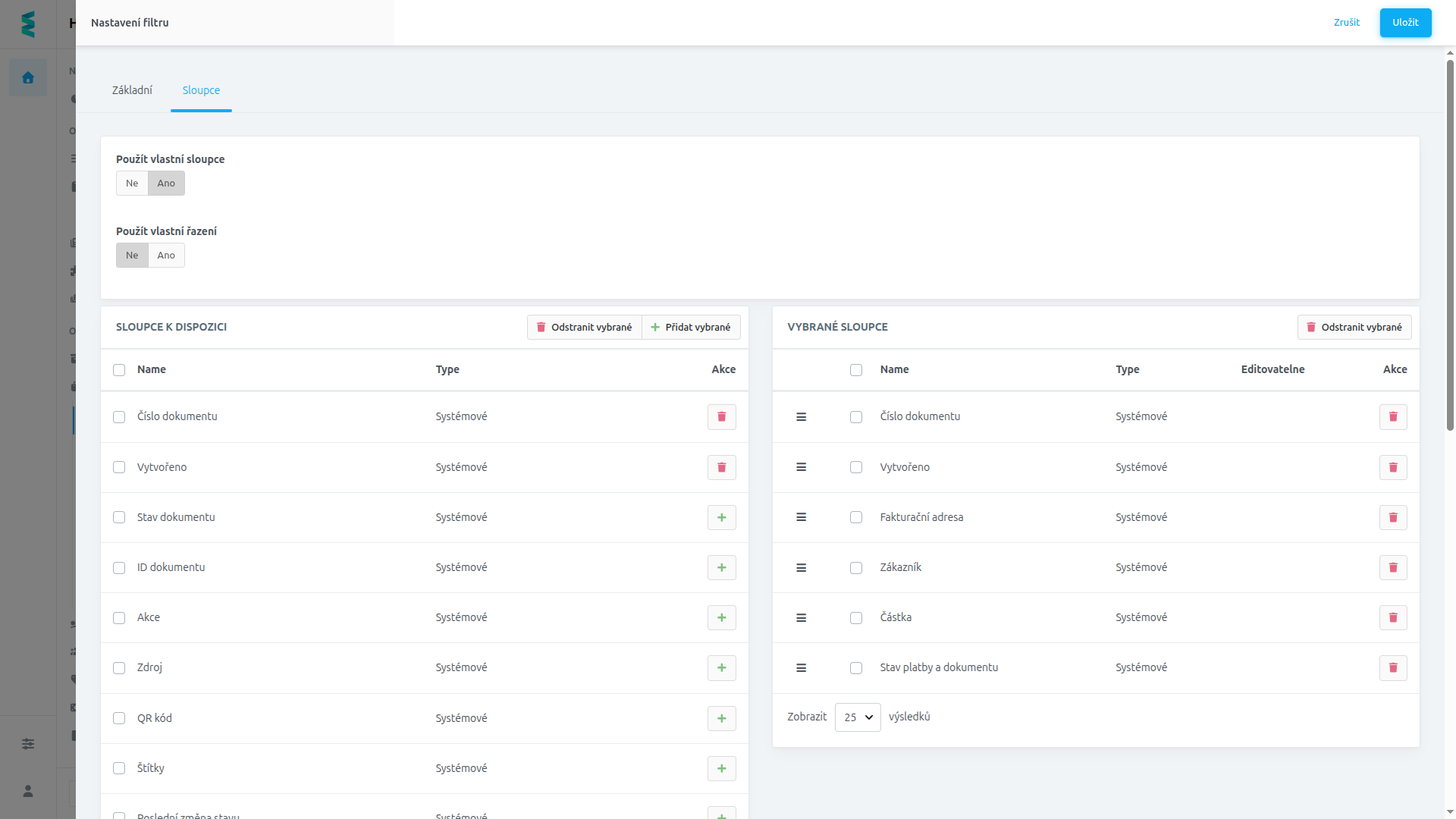The width and height of the screenshot is (1456, 819).
Task: Click the home icon in the sidebar
Action: (28, 77)
